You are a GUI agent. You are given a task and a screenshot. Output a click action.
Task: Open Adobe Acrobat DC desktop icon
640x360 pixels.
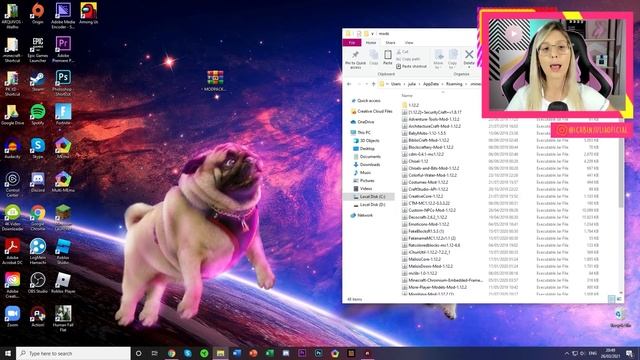click(x=12, y=251)
